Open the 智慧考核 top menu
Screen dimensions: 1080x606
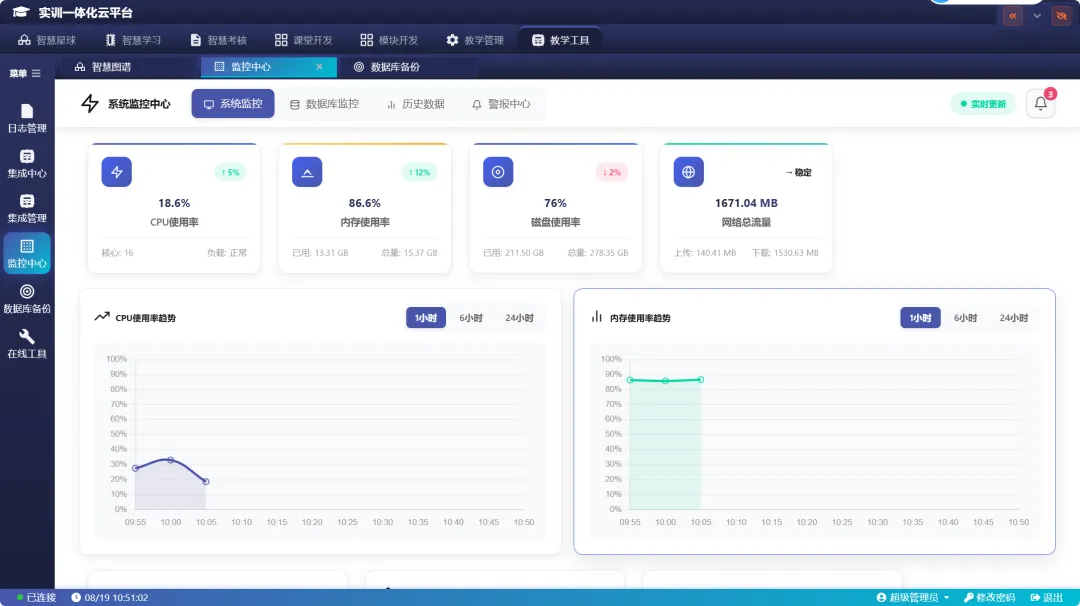[x=218, y=40]
